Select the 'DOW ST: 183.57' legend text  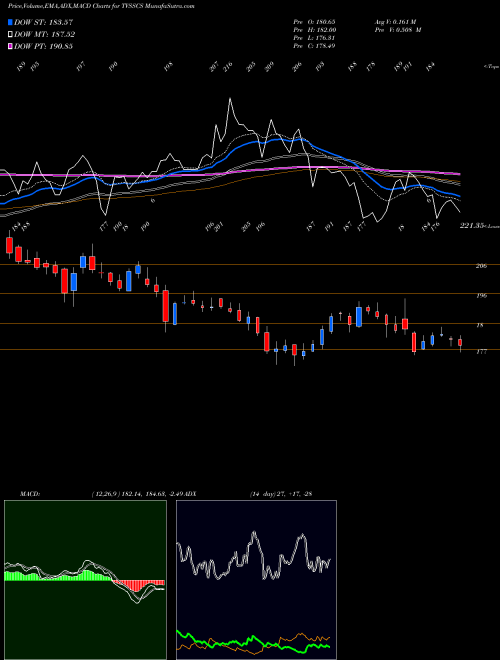[x=43, y=22]
